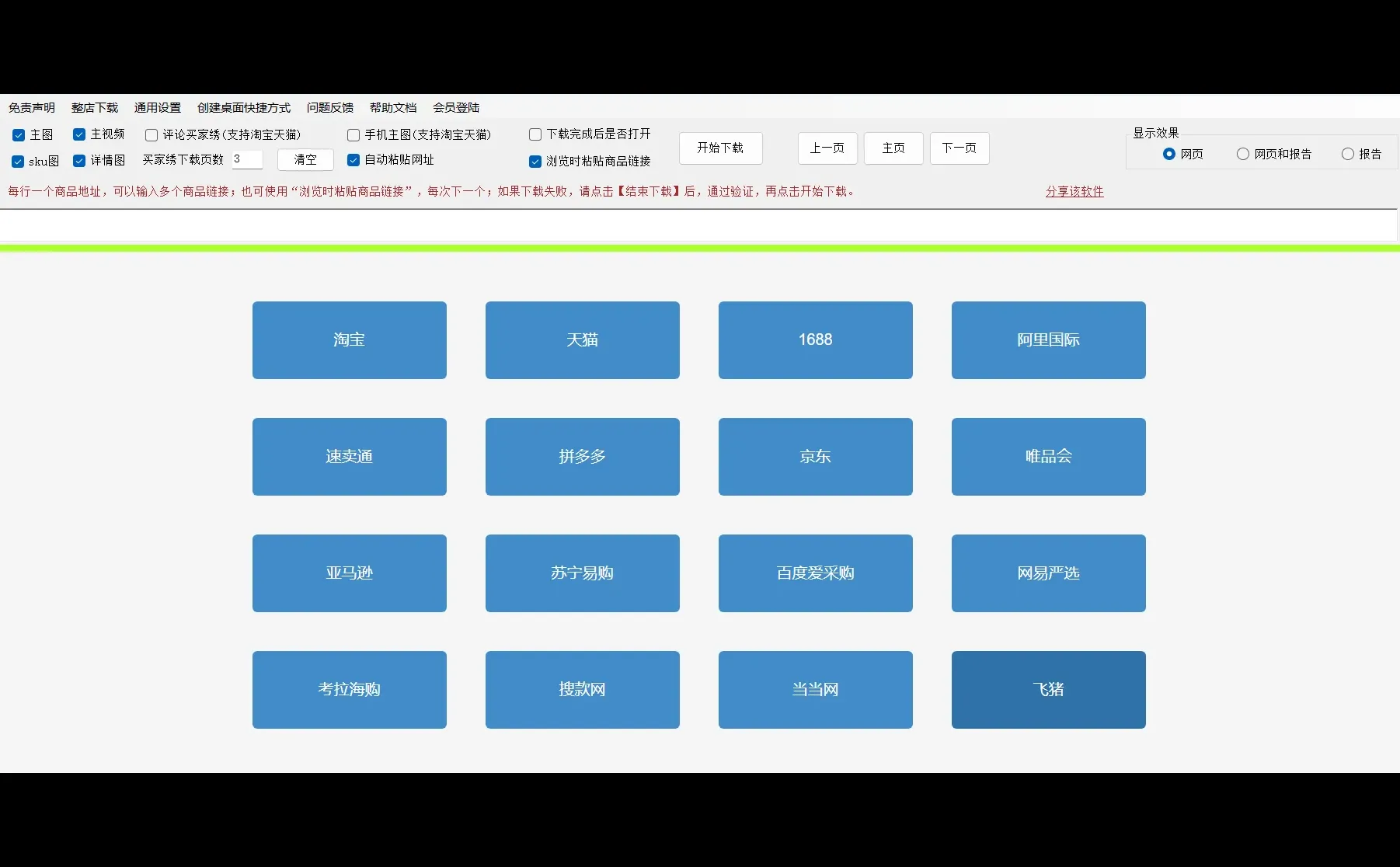This screenshot has height=867, width=1400.
Task: Select the 拼多多 platform tile
Action: (582, 457)
